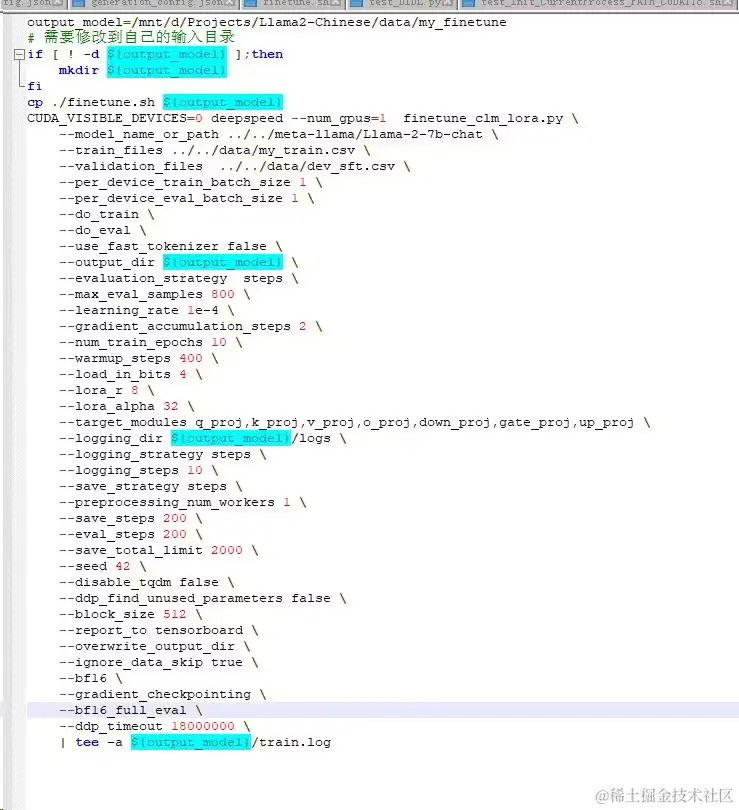
Task: Switch to the generation_config.json tab
Action: coord(154,4)
